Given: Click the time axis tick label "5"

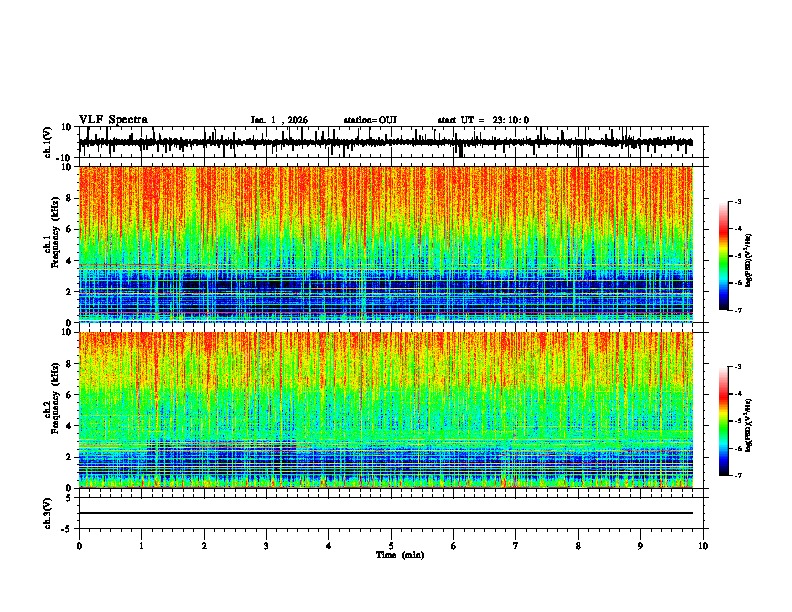Looking at the screenshot, I should [x=391, y=546].
